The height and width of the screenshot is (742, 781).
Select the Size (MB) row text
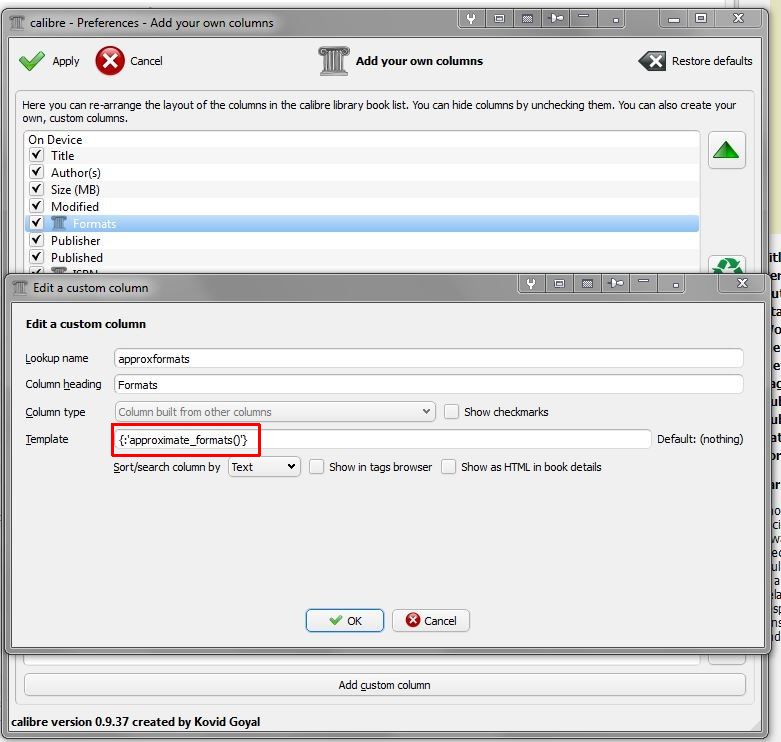(x=75, y=190)
